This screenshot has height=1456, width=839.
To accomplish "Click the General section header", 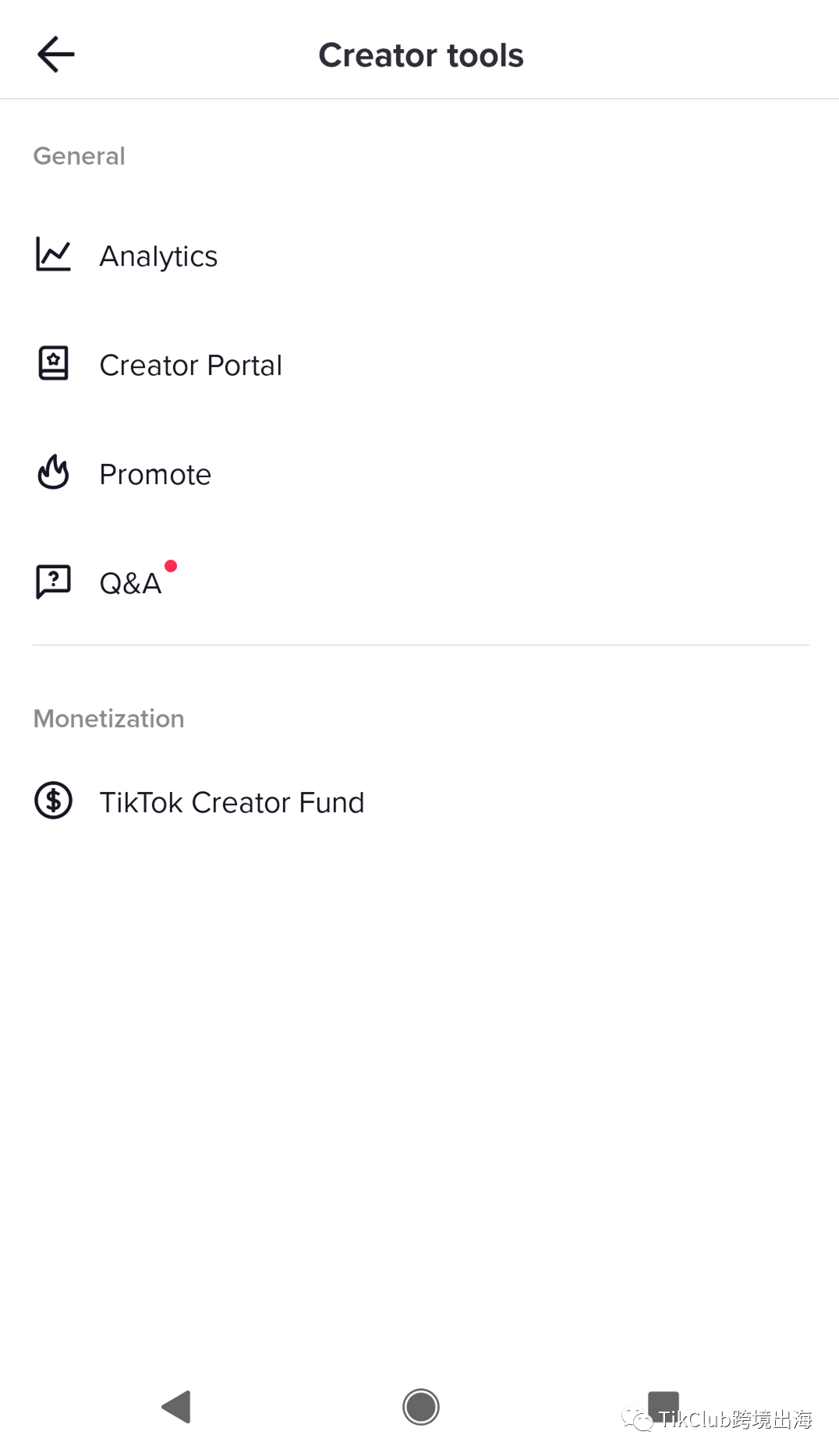I will click(80, 156).
